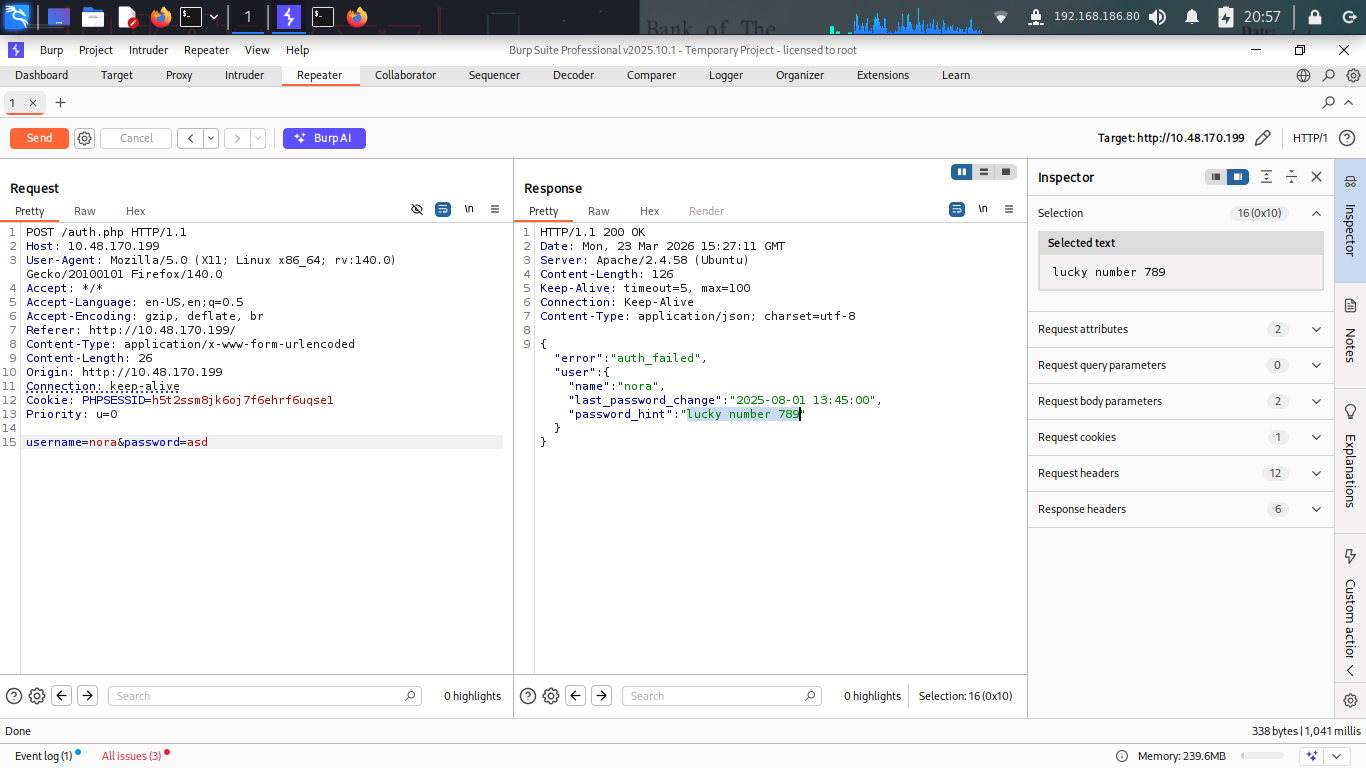Switch Response layout to side-by-side view
Viewport: 1366px width, 768px height.
point(962,172)
